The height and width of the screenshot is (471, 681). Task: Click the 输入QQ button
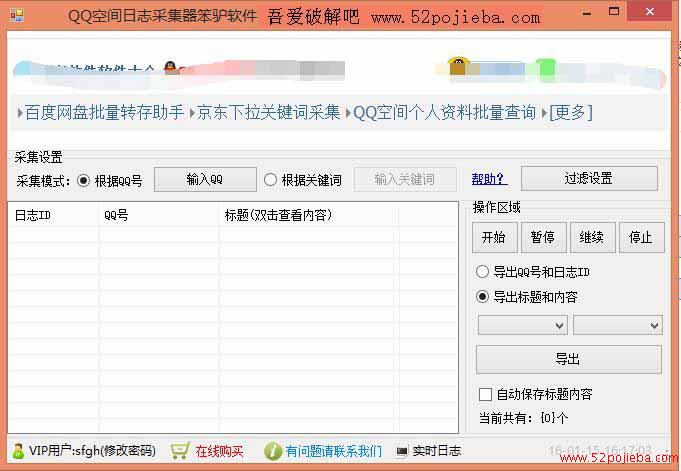point(205,179)
